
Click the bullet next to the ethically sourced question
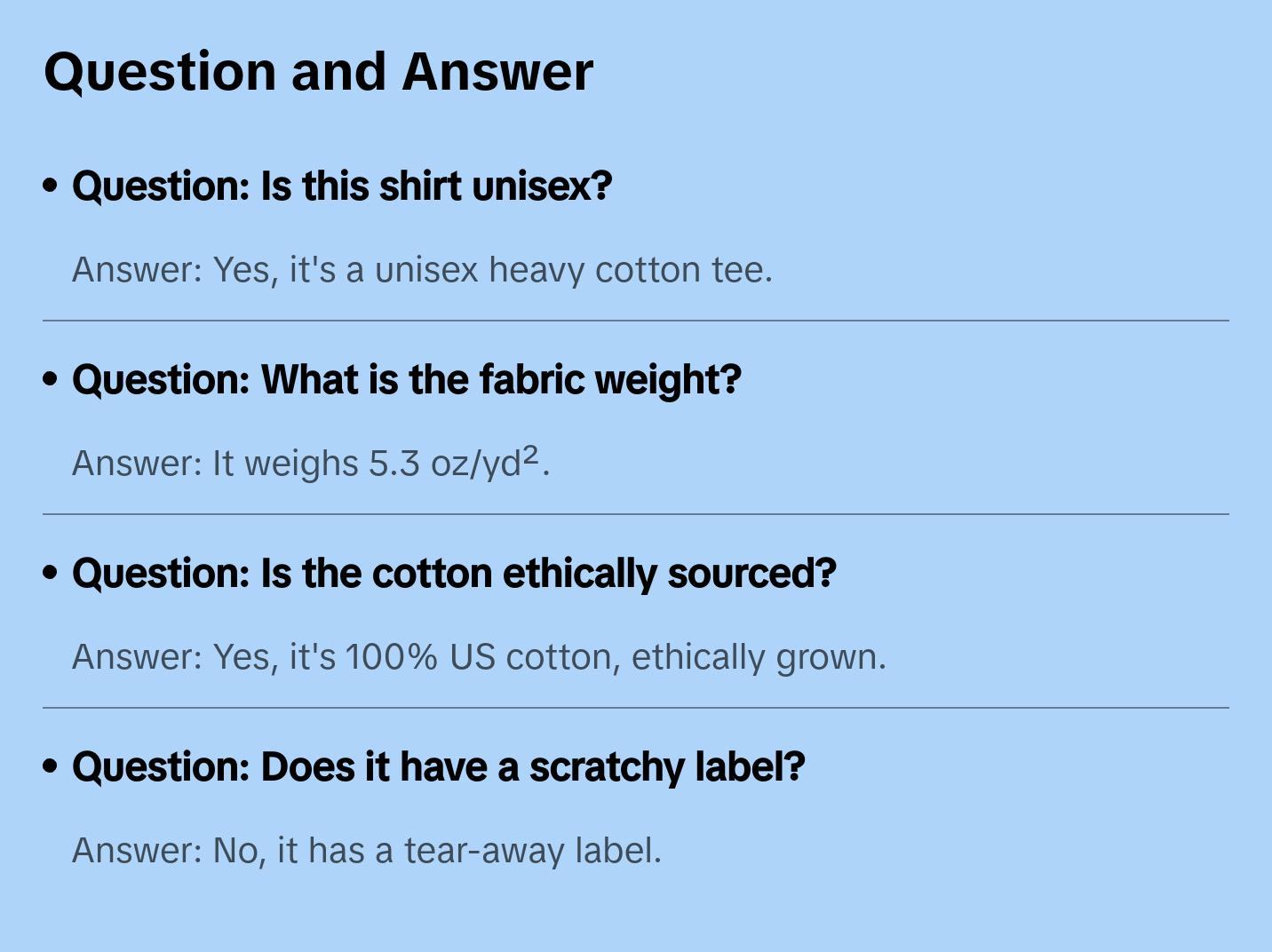(x=51, y=574)
